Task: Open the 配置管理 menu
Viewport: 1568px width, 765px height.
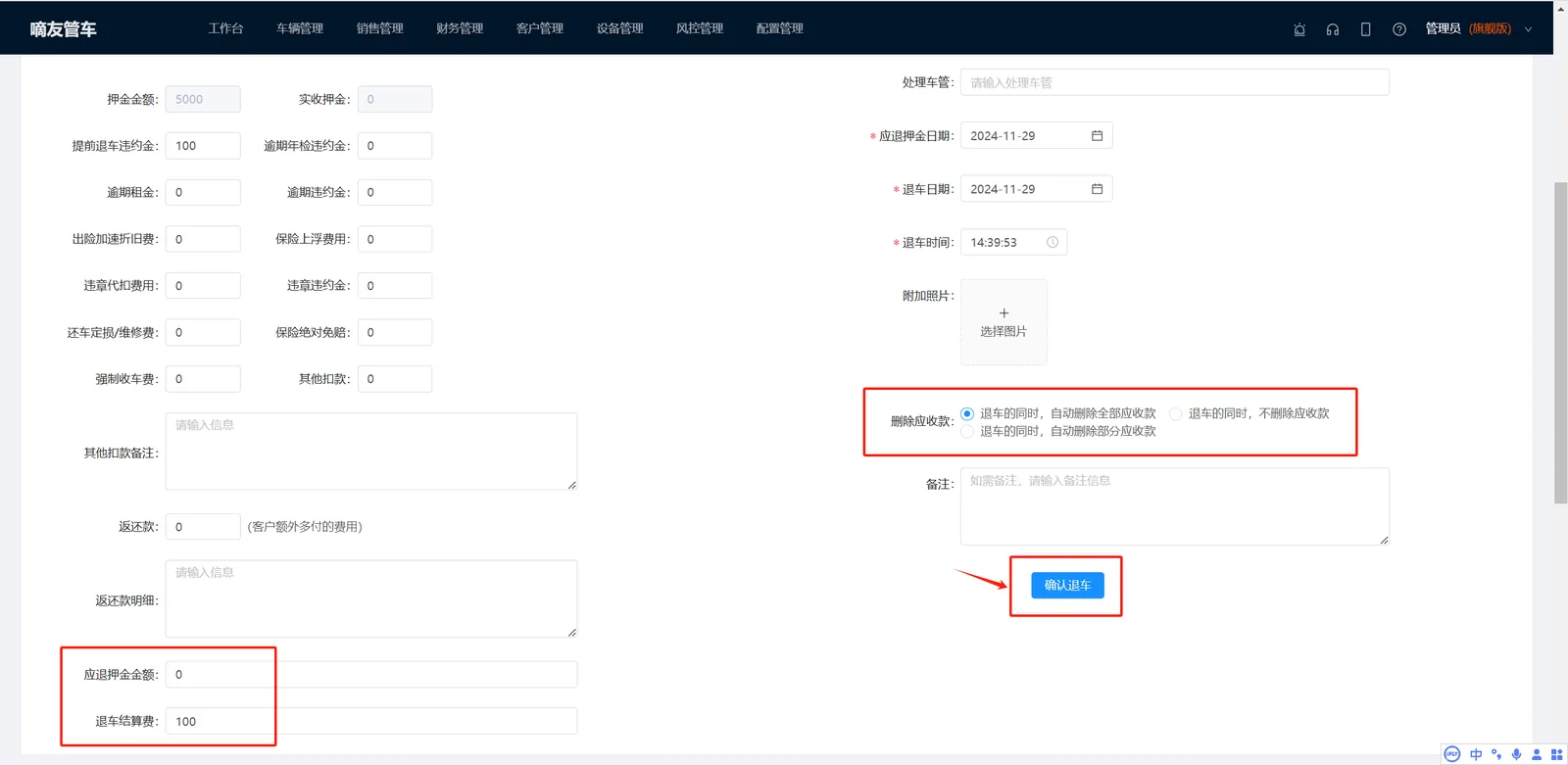Action: (x=780, y=28)
